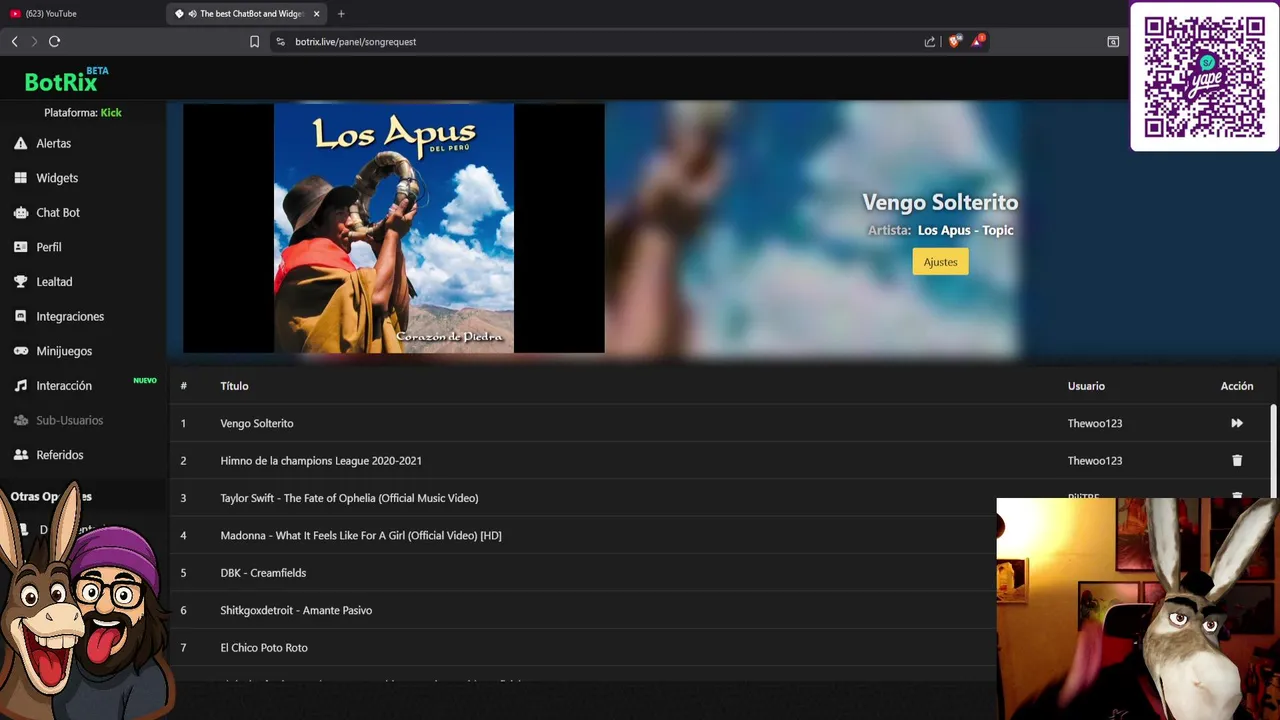The width and height of the screenshot is (1280, 720).
Task: Reload the page
Action: (54, 41)
